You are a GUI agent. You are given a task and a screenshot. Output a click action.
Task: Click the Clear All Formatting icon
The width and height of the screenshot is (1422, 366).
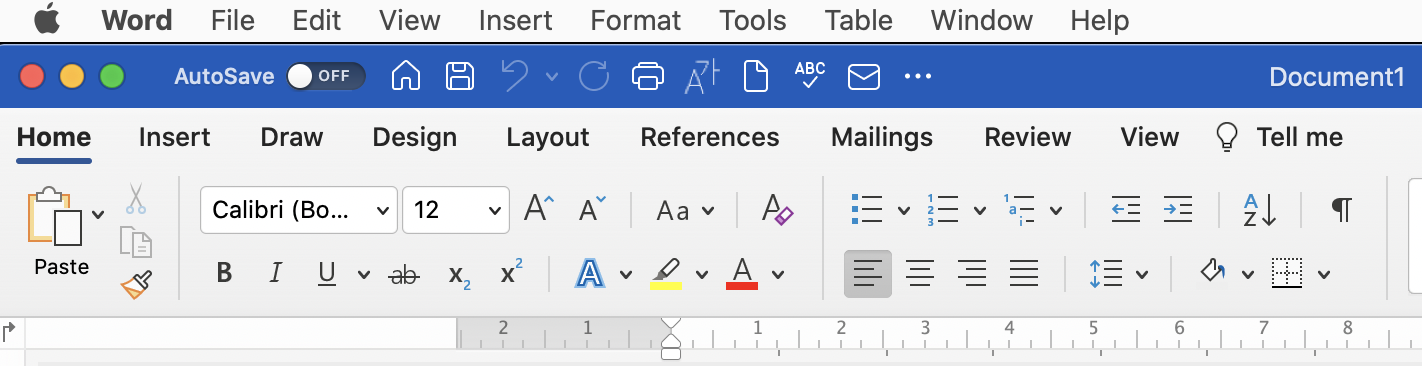[x=777, y=210]
